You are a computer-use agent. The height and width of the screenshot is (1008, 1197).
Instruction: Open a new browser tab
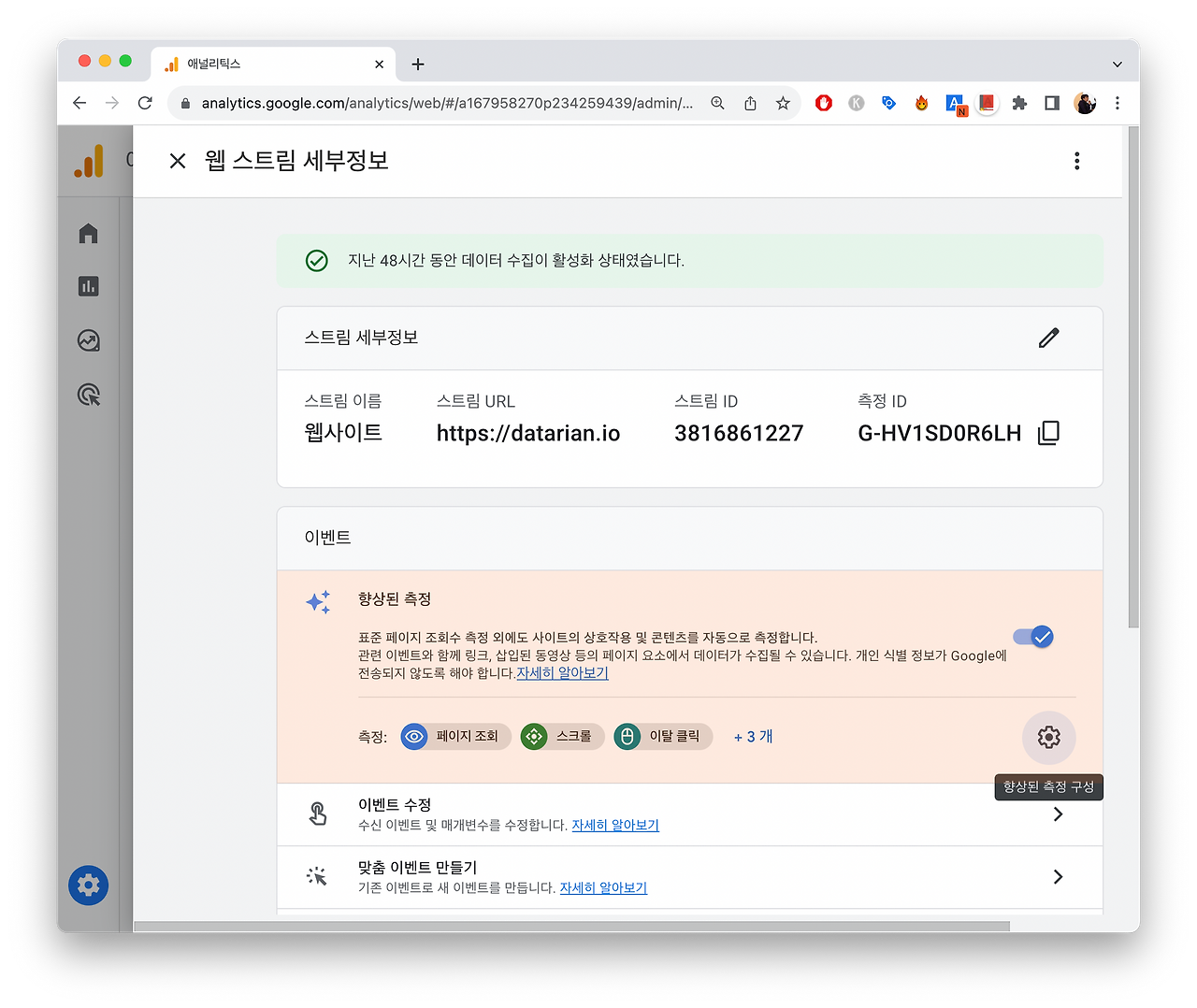[x=418, y=65]
